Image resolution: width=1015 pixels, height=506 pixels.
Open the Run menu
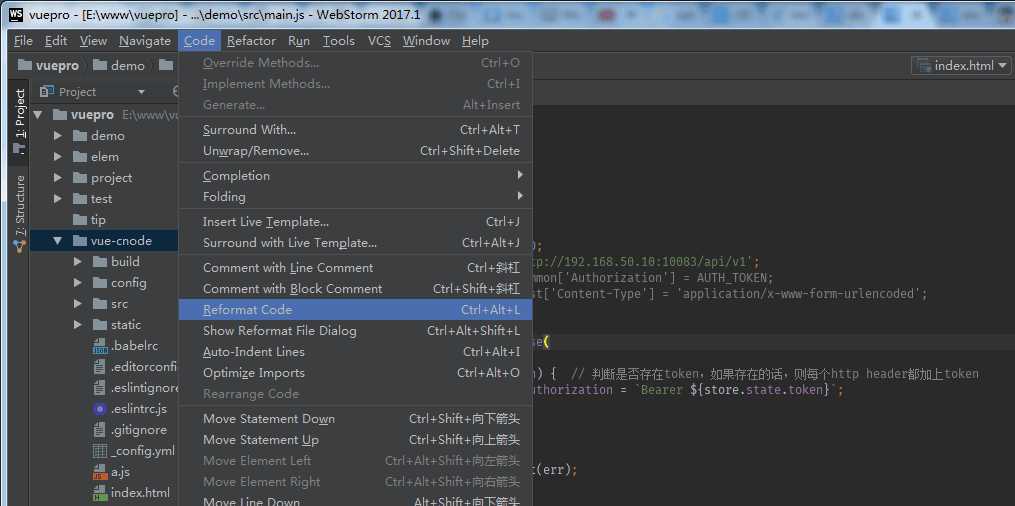coord(298,41)
